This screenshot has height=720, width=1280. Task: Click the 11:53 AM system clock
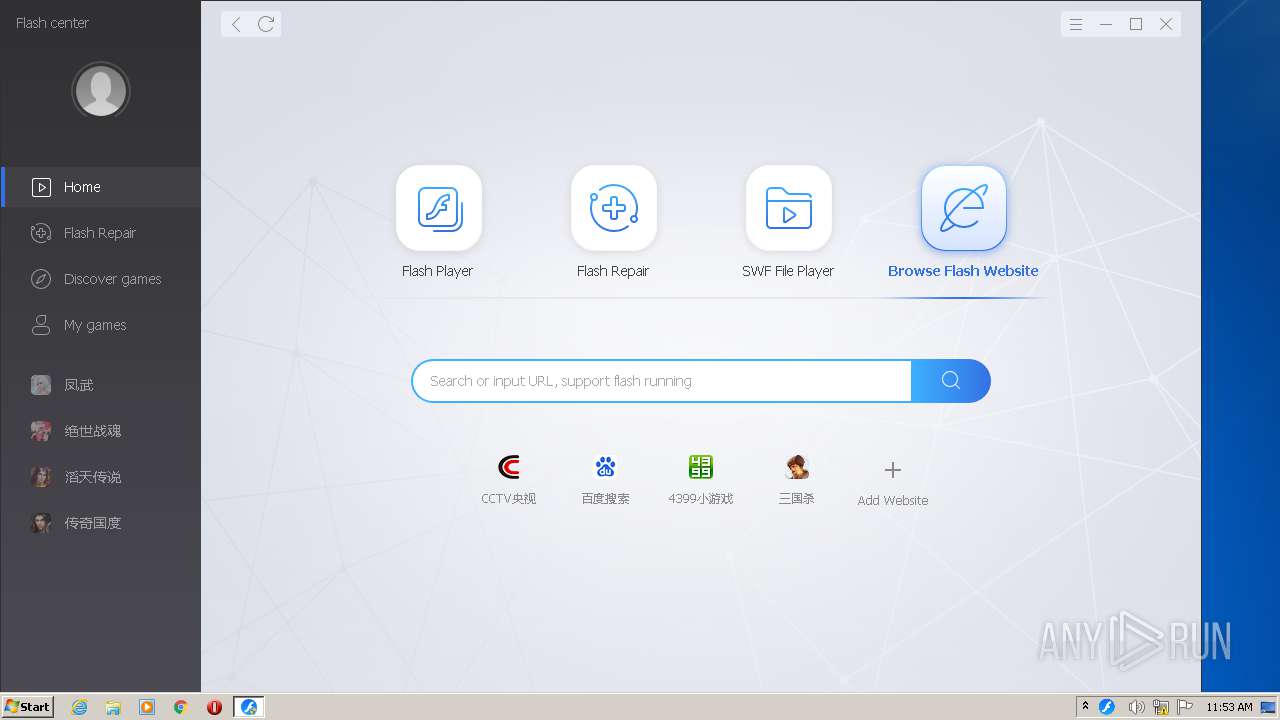tap(1229, 707)
